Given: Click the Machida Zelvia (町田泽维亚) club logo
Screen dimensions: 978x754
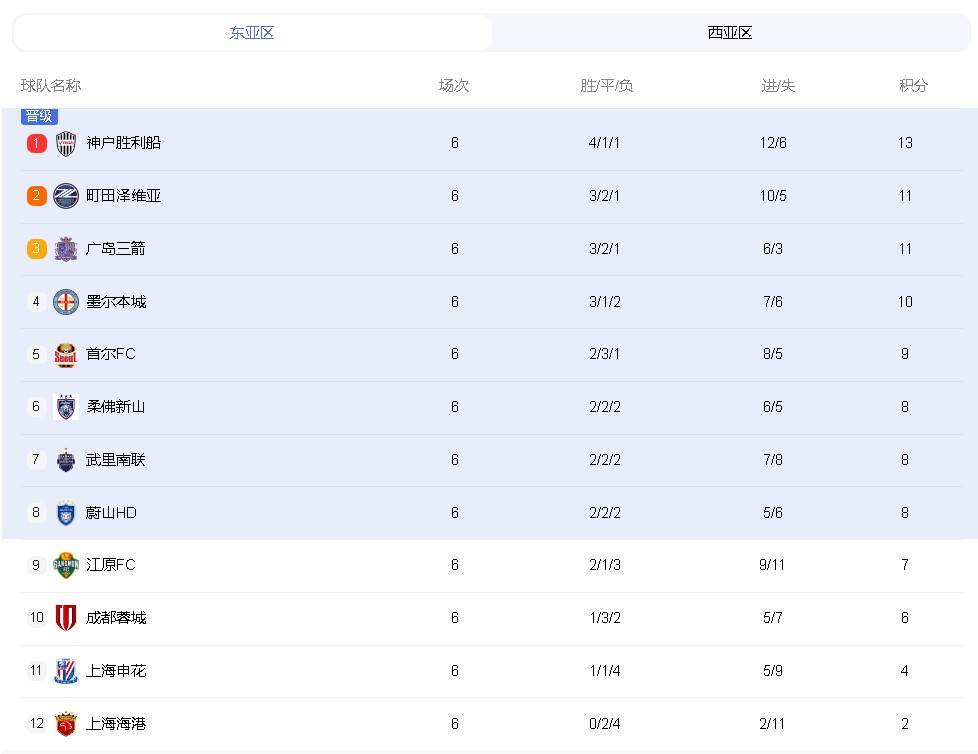Looking at the screenshot, I should (65, 196).
